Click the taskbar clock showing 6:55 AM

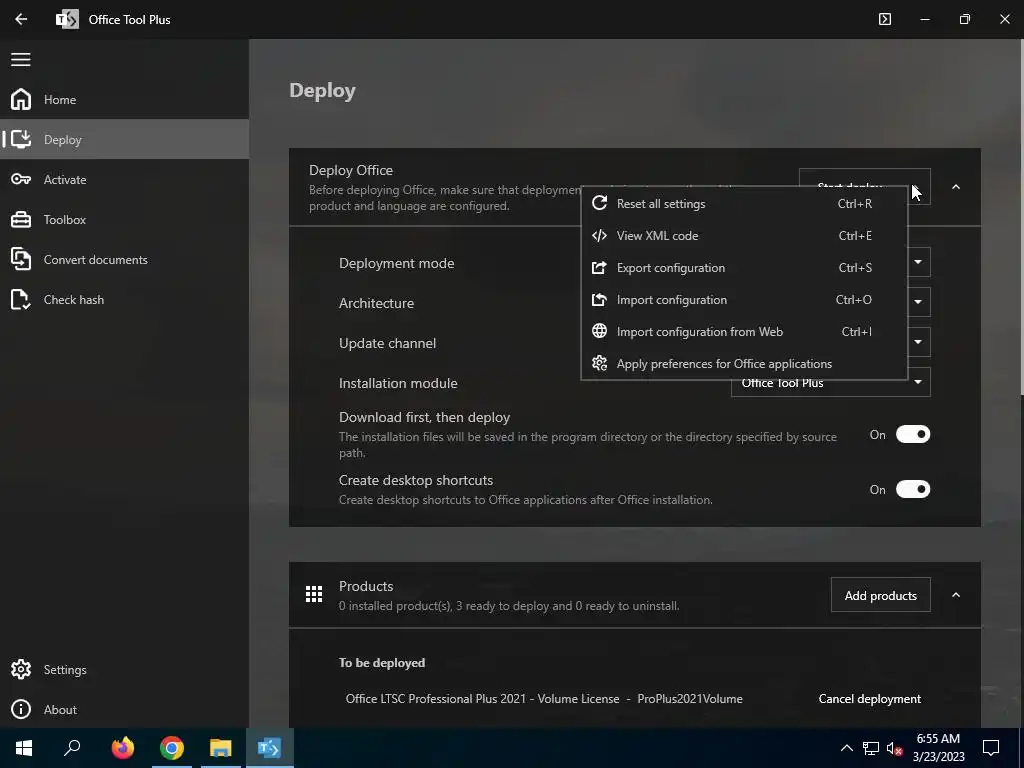[x=938, y=748]
